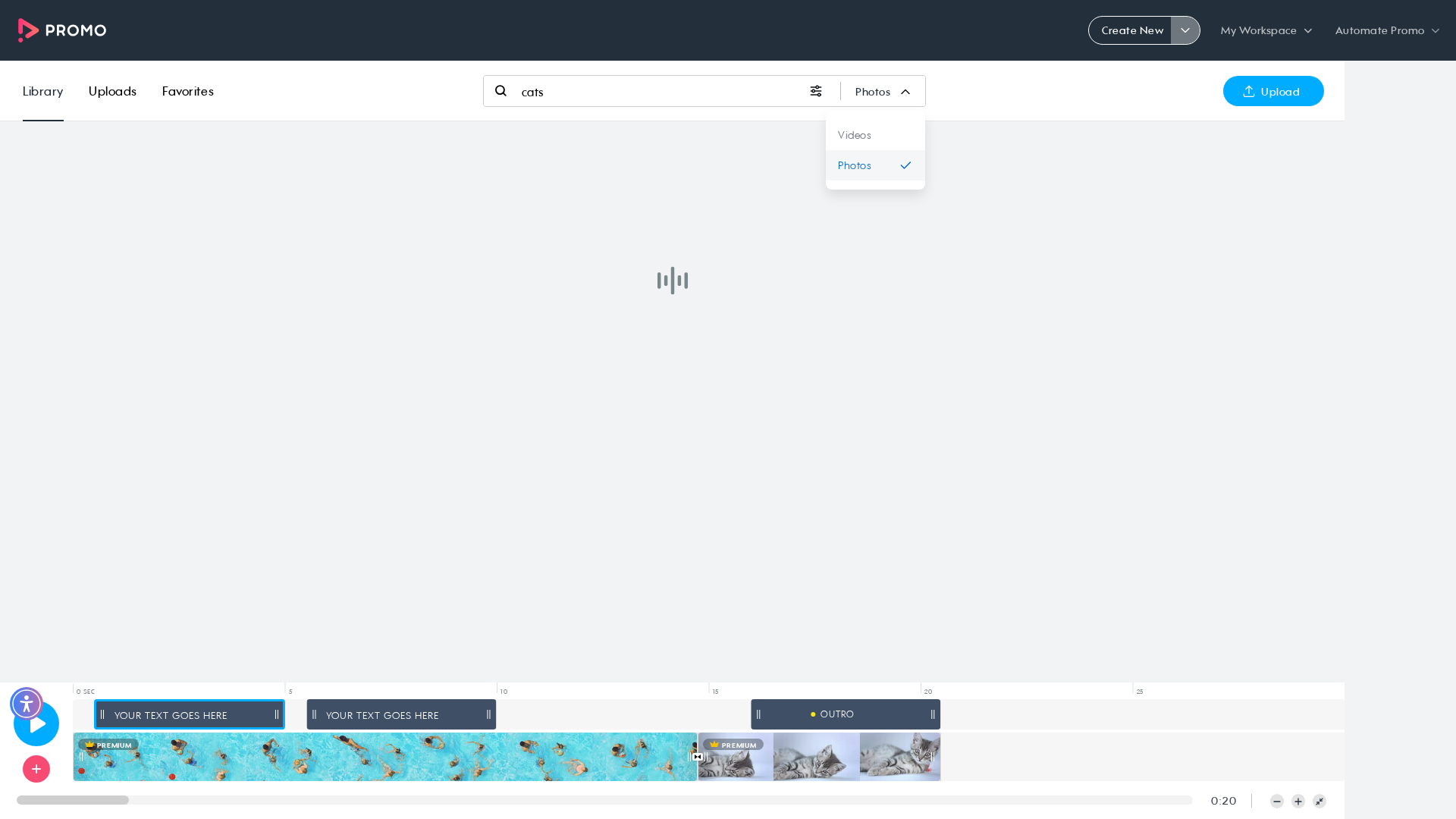Select the checked Photos option
This screenshot has height=819, width=1456.
click(x=875, y=165)
